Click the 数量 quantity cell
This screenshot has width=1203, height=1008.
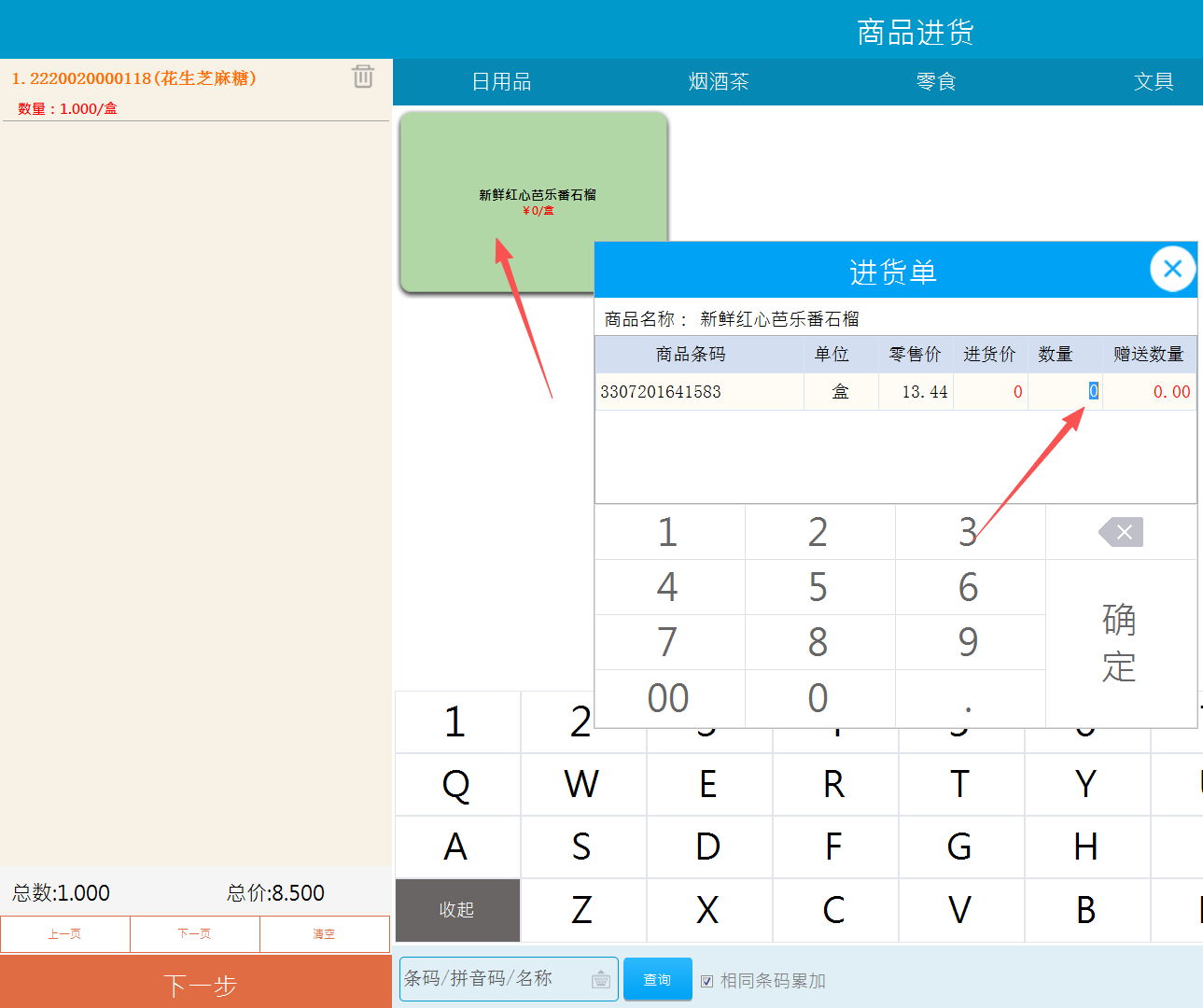coord(1065,392)
